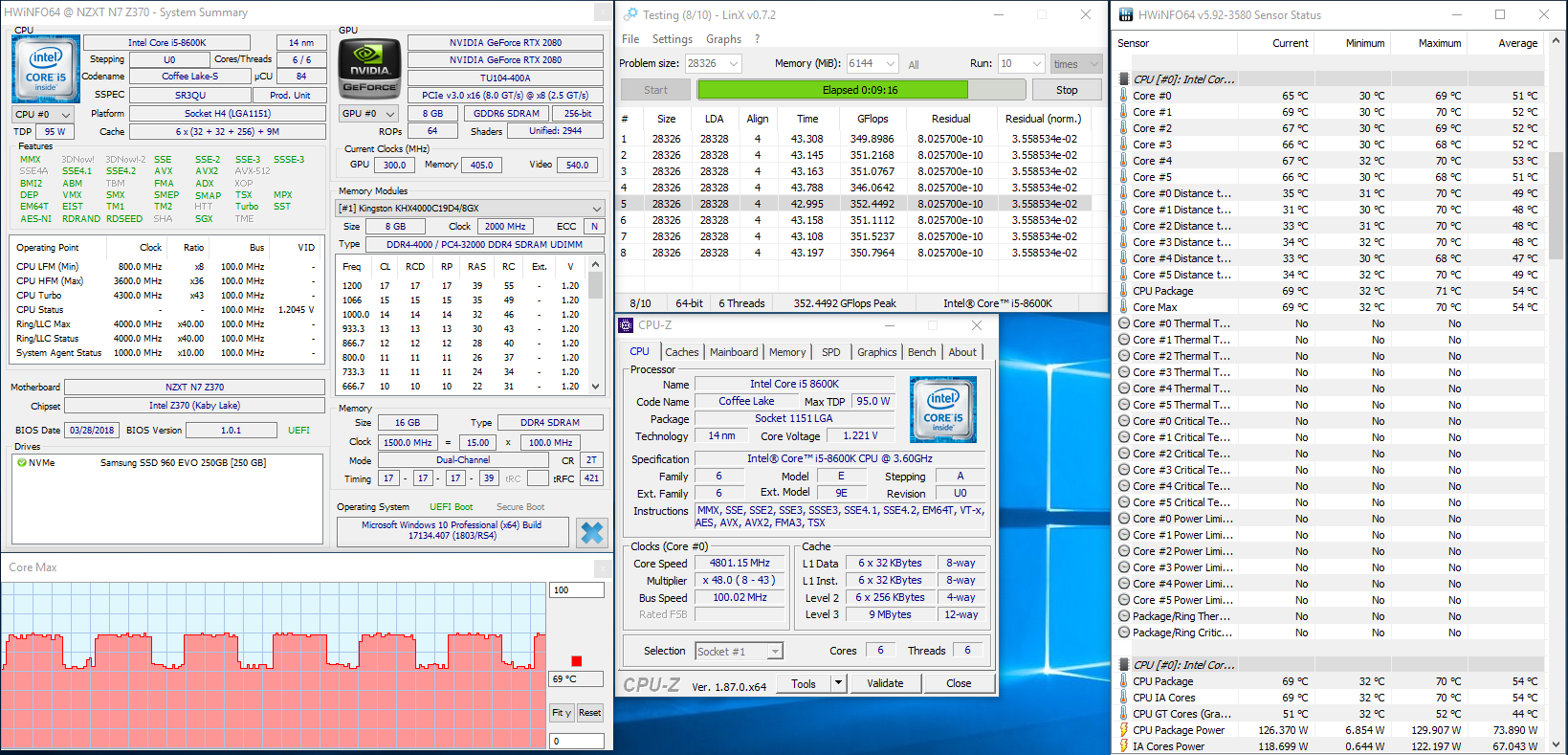Open the LinX Run count dropdown
The height and width of the screenshot is (755, 1568).
[1021, 64]
